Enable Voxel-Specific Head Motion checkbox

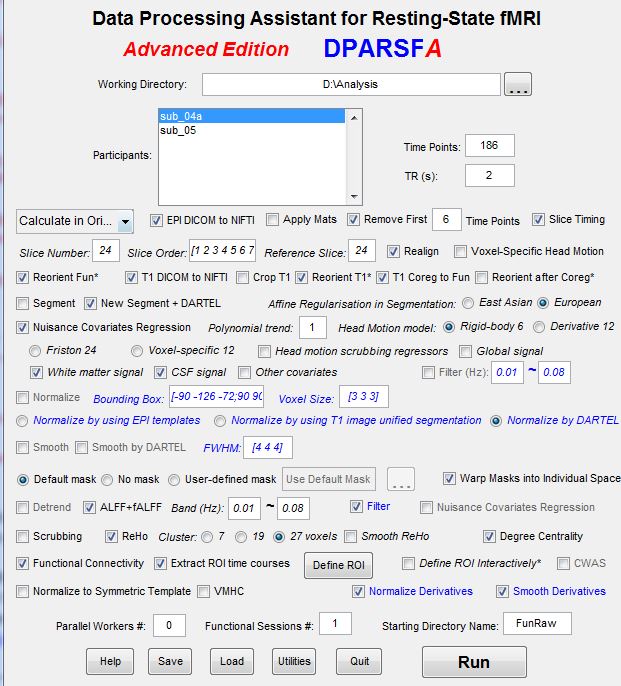coord(460,252)
